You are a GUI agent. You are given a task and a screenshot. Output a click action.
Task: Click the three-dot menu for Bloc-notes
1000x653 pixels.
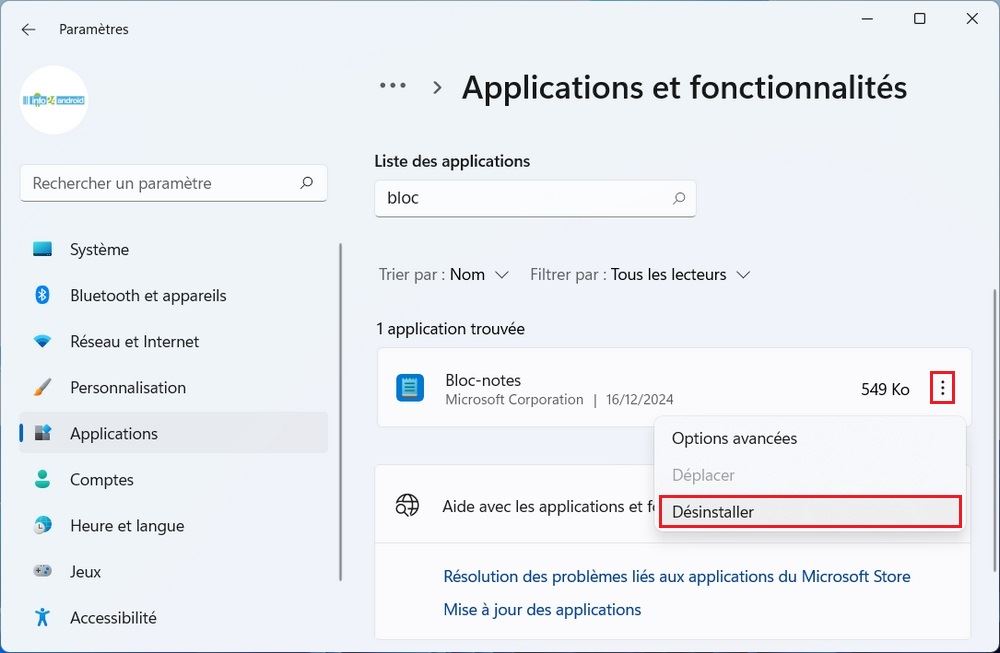[x=942, y=388]
